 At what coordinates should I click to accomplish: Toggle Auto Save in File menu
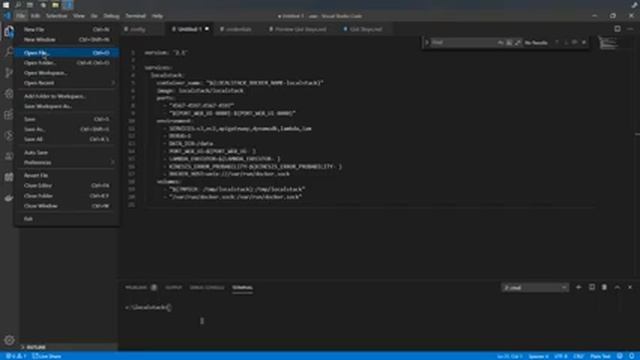pos(67,152)
